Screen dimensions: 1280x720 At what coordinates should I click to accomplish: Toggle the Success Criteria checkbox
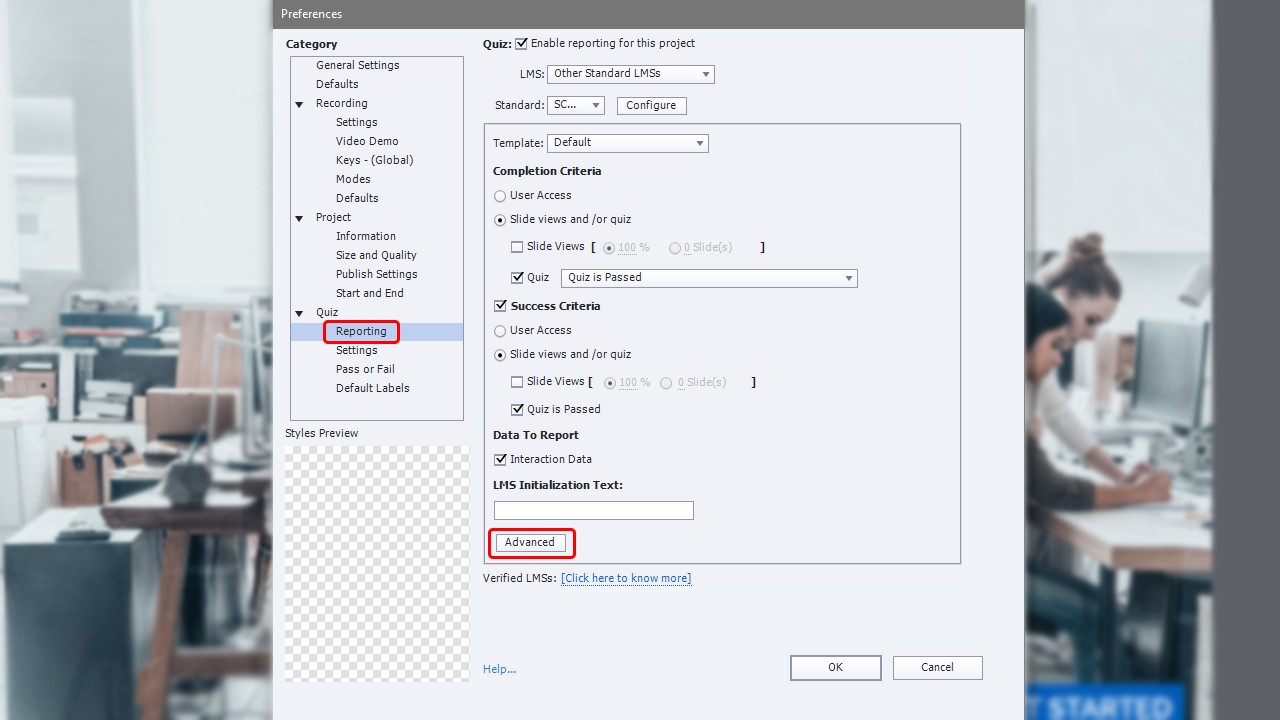pos(501,306)
